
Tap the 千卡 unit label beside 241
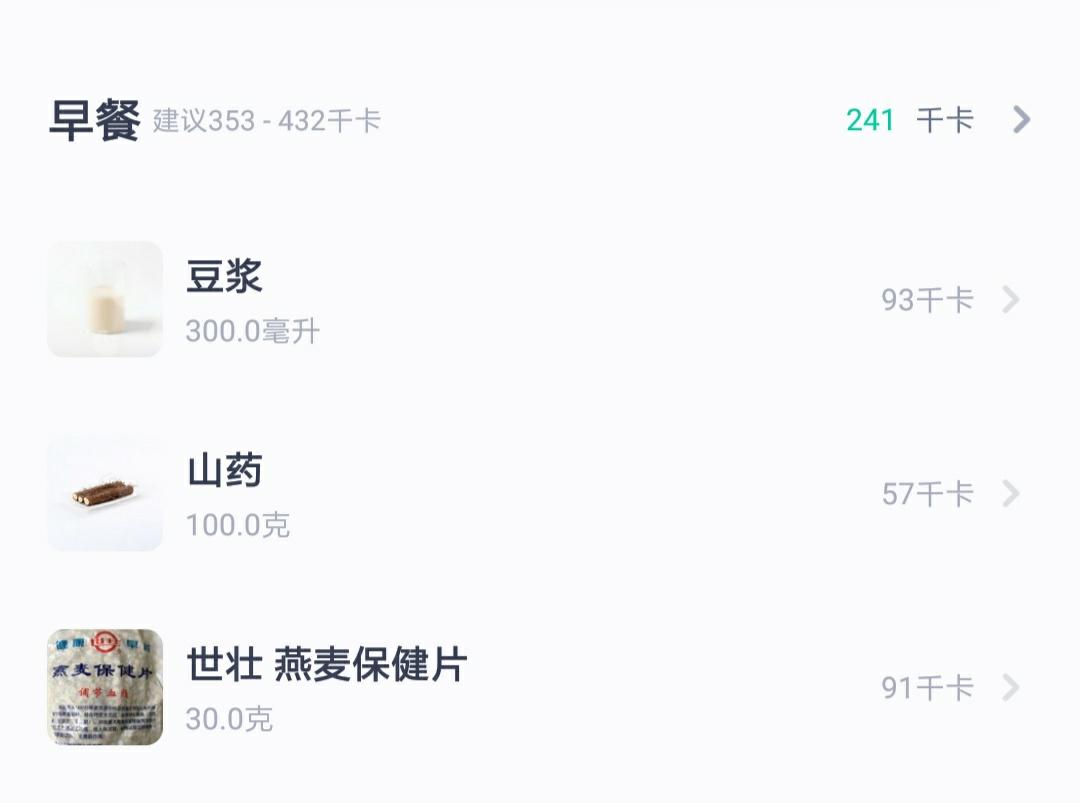pos(945,121)
